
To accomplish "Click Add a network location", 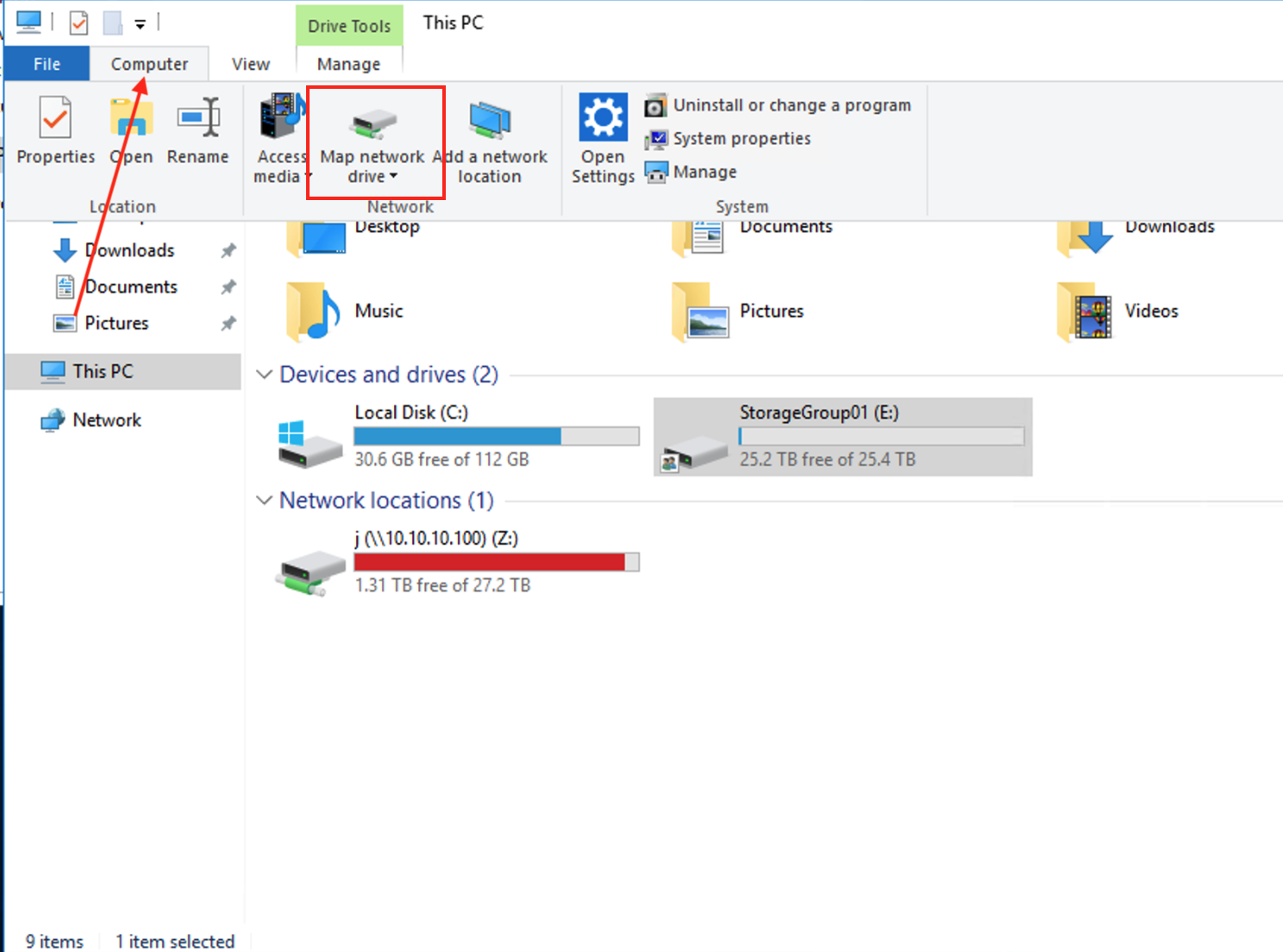I will pyautogui.click(x=490, y=141).
